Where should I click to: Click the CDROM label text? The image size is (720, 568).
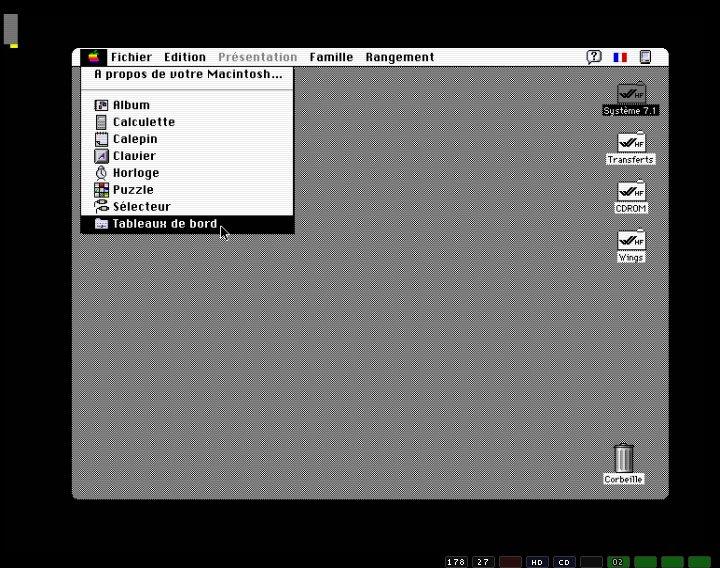tap(631, 208)
